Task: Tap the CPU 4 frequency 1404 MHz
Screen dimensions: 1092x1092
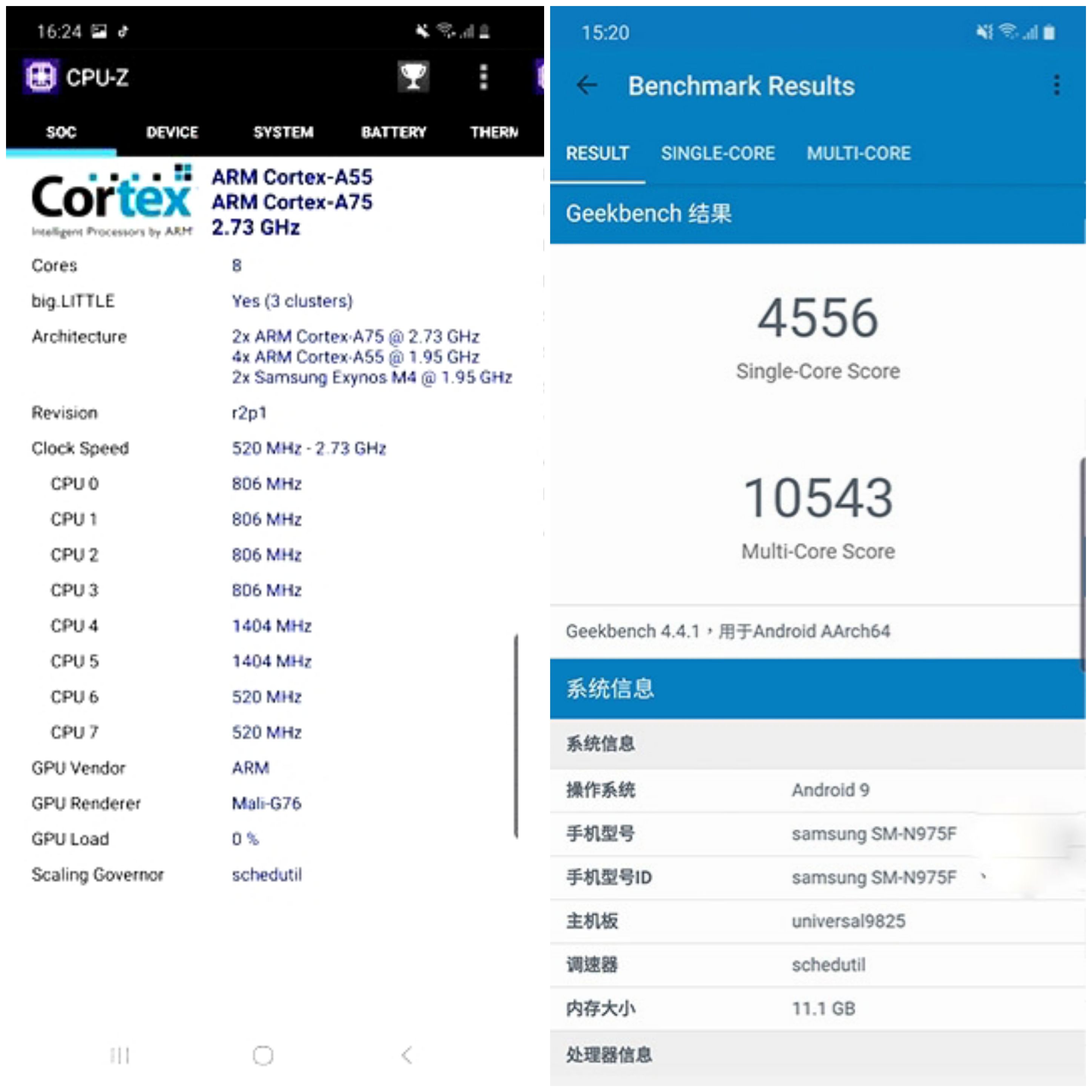Action: [x=272, y=626]
